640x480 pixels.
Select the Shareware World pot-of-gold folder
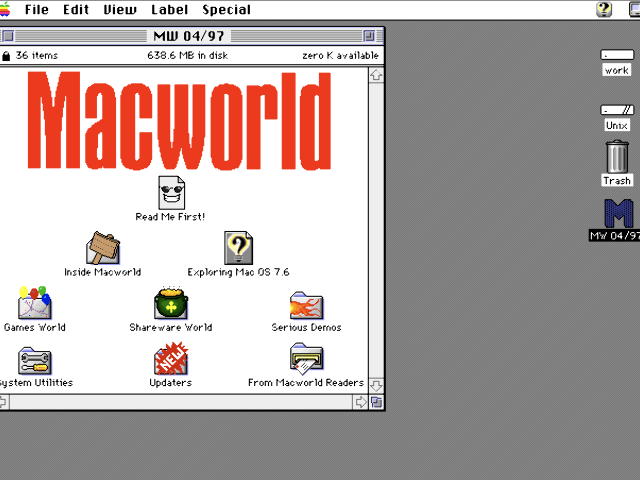click(x=171, y=303)
